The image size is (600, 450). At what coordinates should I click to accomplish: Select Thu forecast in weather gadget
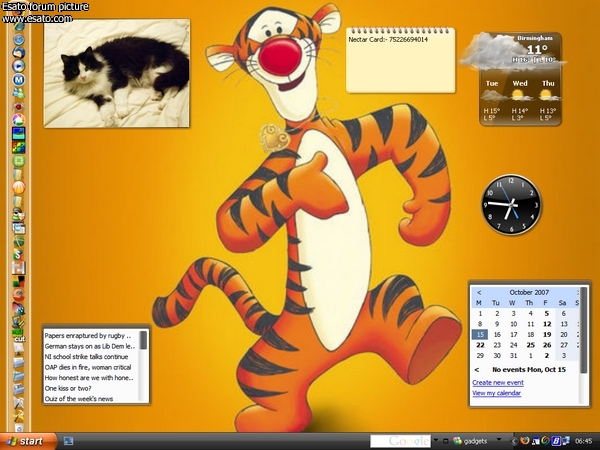coord(548,102)
